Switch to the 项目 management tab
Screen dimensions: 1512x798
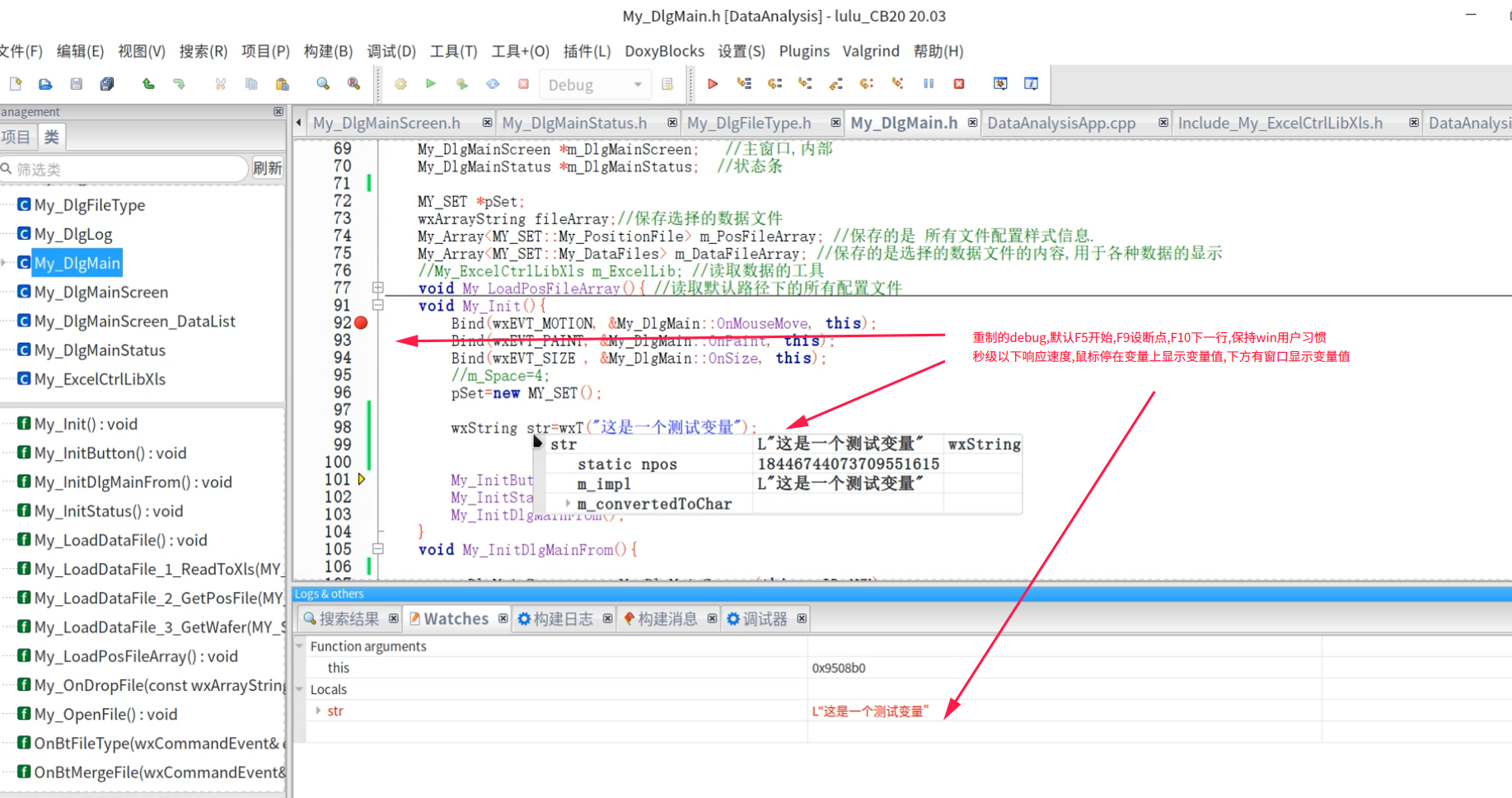(16, 137)
